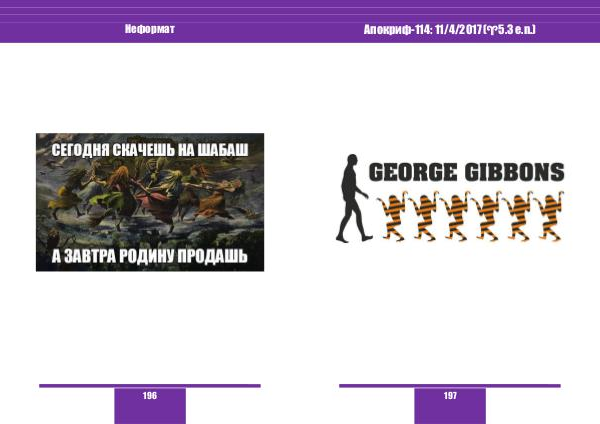Click the purple header bar between the titles
The image size is (600, 424).
(270, 29)
